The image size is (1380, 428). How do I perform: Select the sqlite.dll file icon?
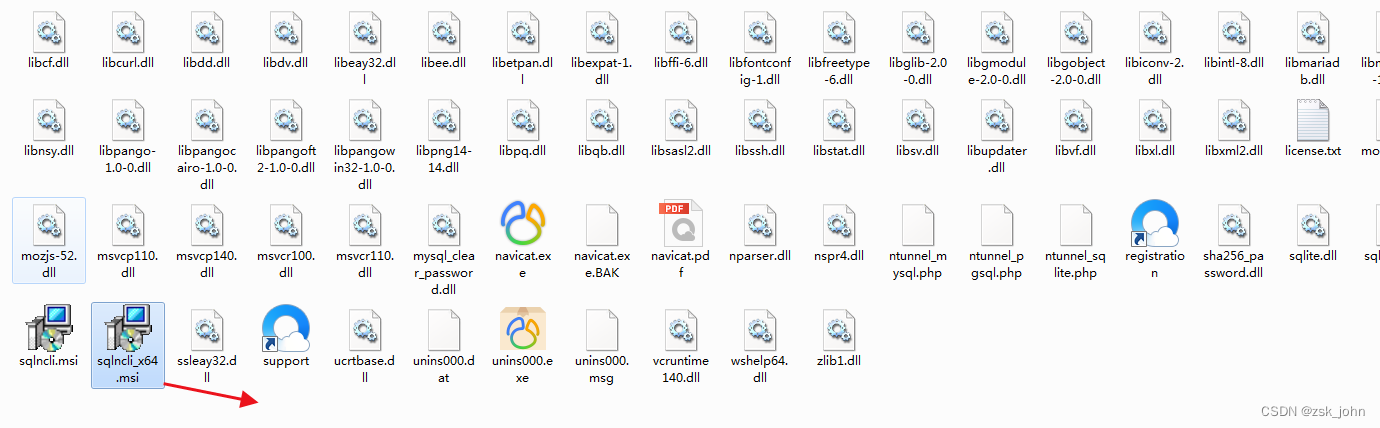[1312, 224]
